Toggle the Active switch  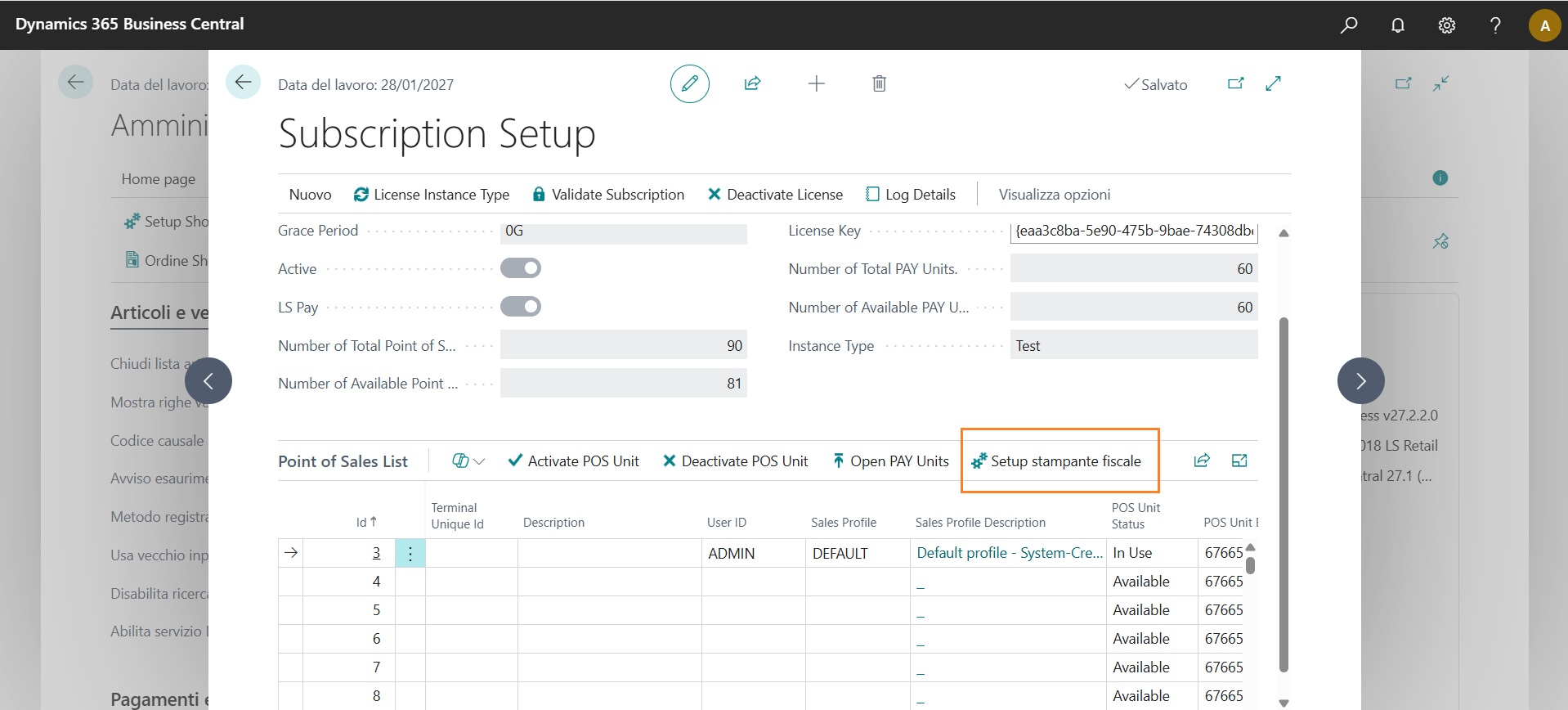tap(521, 268)
